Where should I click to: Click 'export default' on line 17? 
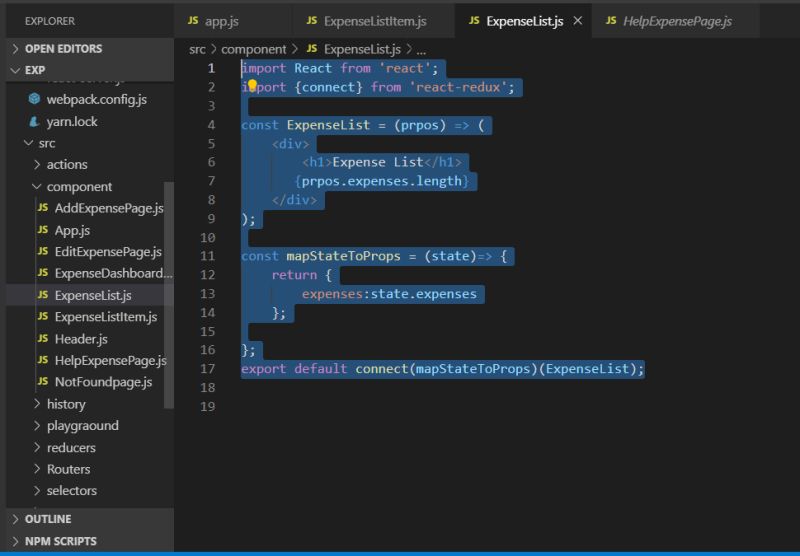[x=294, y=368]
